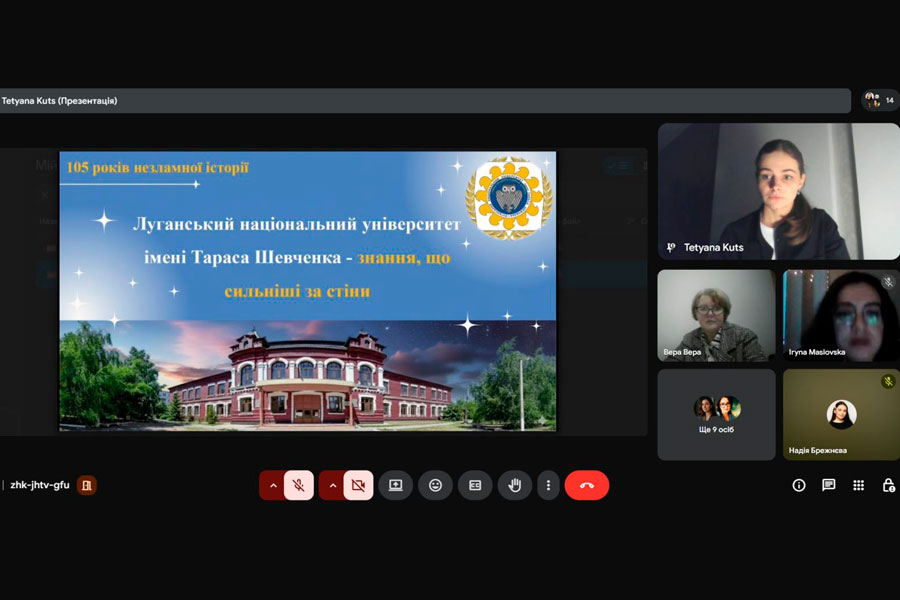Open more options three-dot menu
This screenshot has height=600, width=900.
pos(548,485)
